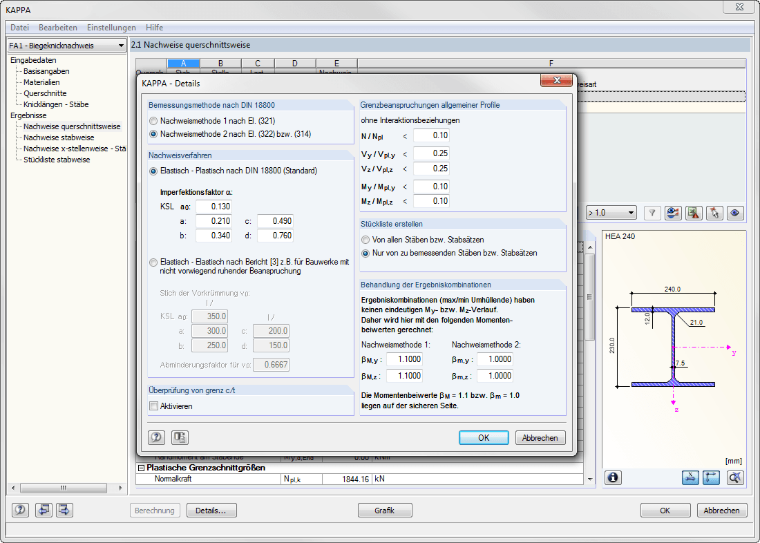
Task: Click the default-values icon beside the dialog help button
Action: 180,437
